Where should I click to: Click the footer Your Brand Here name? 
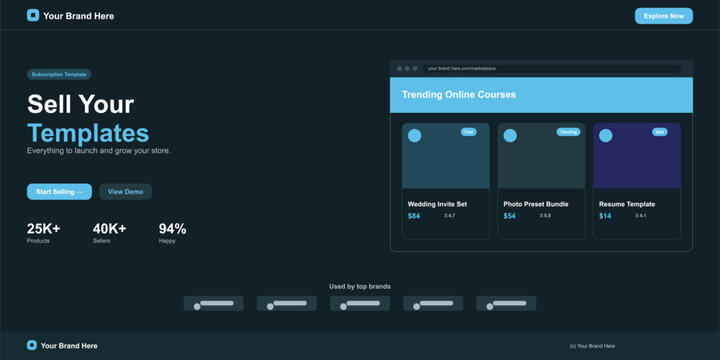[x=69, y=346]
